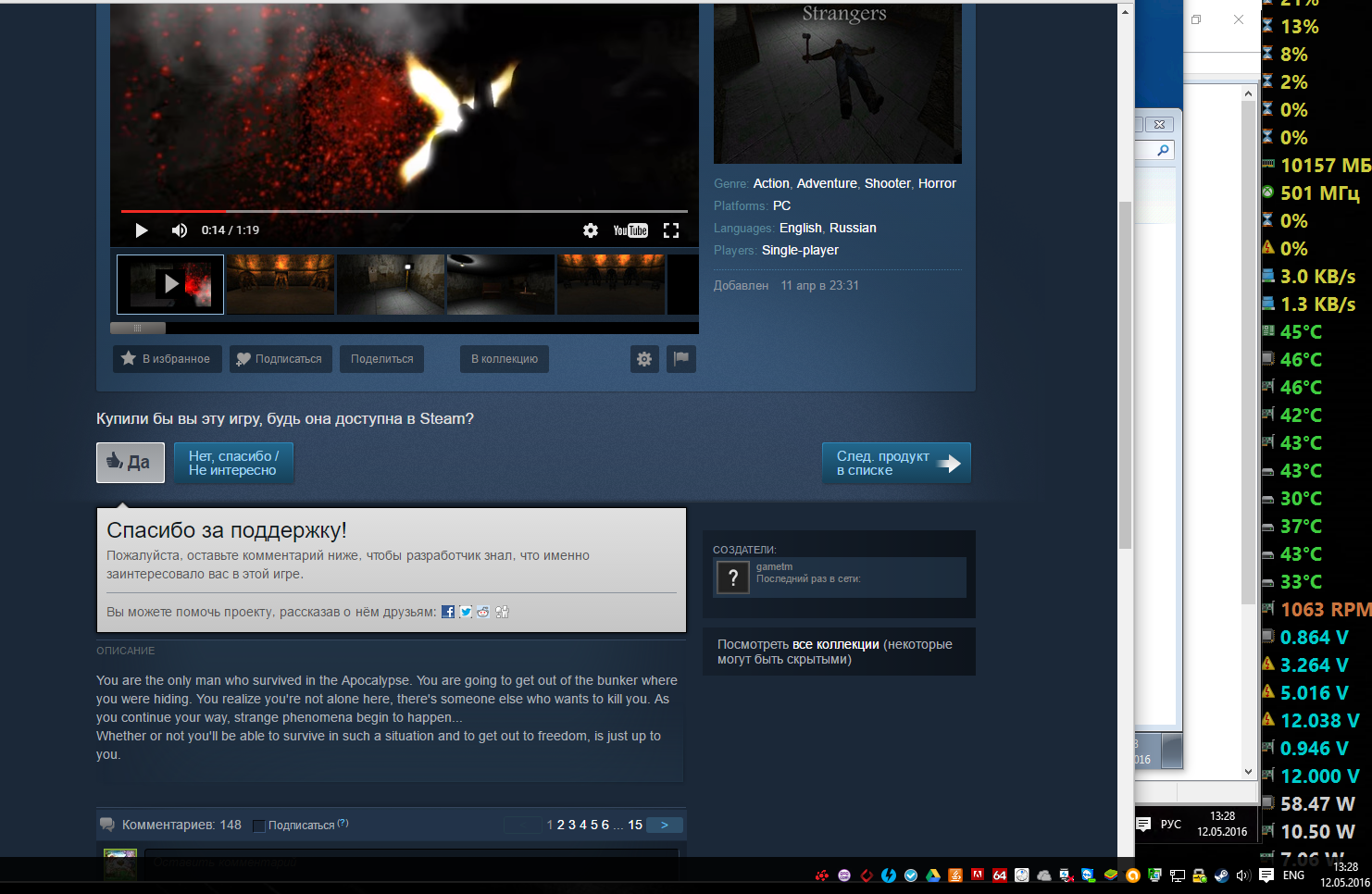
Task: Open the Shooter genre link
Action: point(888,183)
